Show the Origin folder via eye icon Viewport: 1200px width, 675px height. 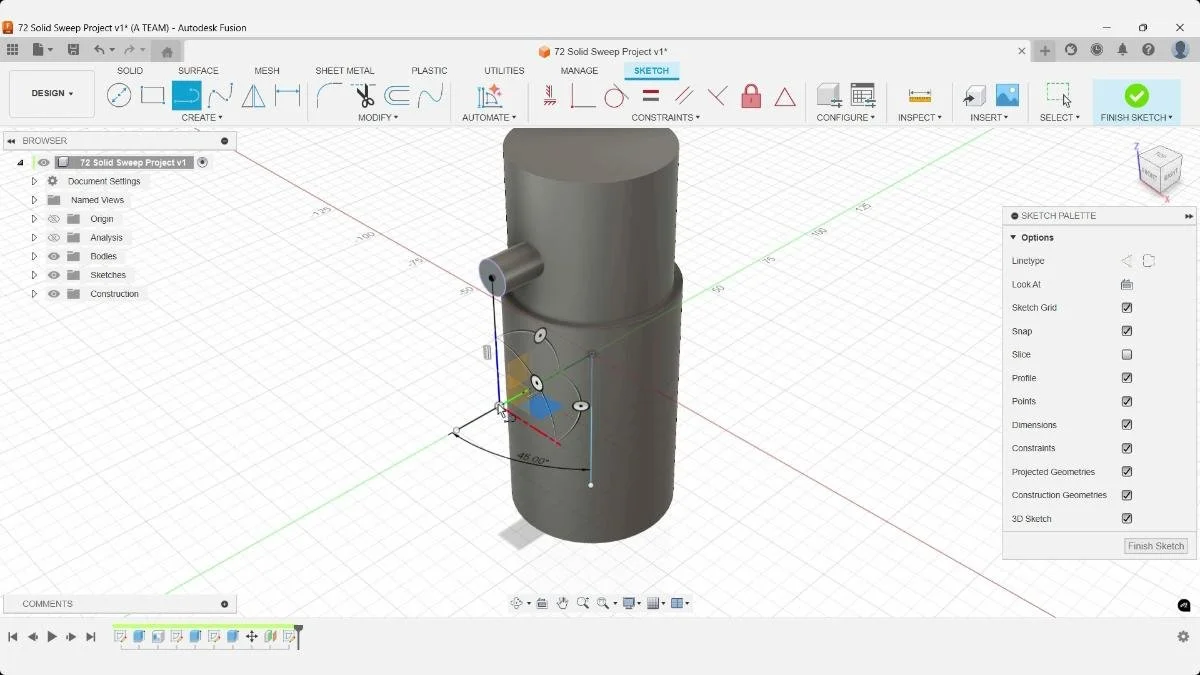[x=54, y=219]
